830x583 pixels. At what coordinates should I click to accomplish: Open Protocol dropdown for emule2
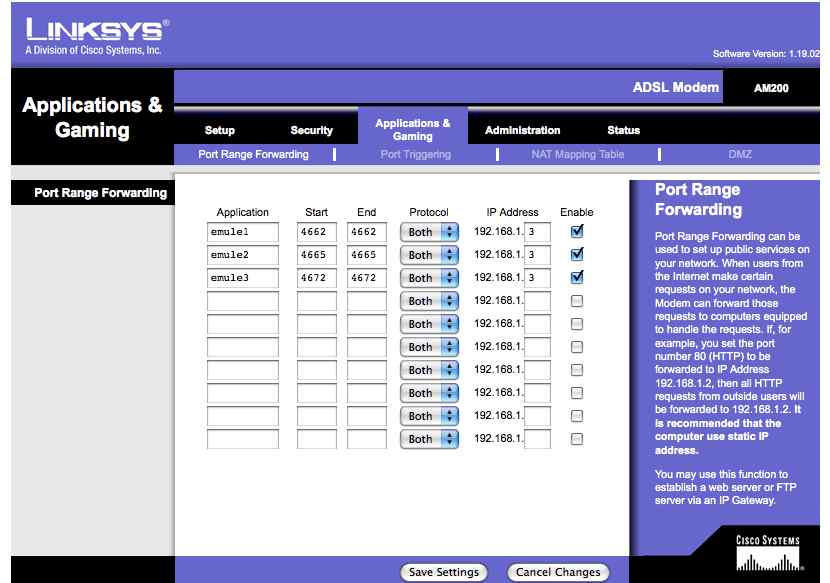429,255
